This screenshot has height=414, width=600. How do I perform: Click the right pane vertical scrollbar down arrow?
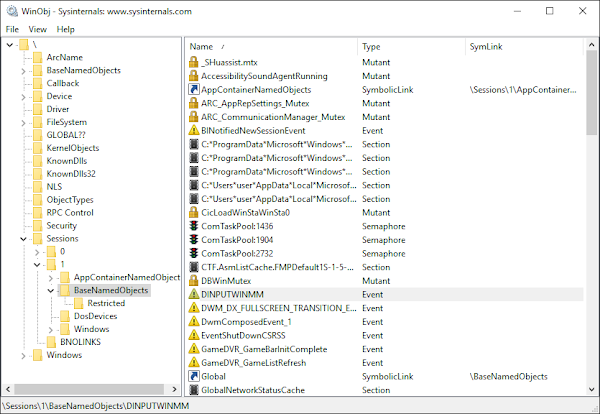click(589, 389)
